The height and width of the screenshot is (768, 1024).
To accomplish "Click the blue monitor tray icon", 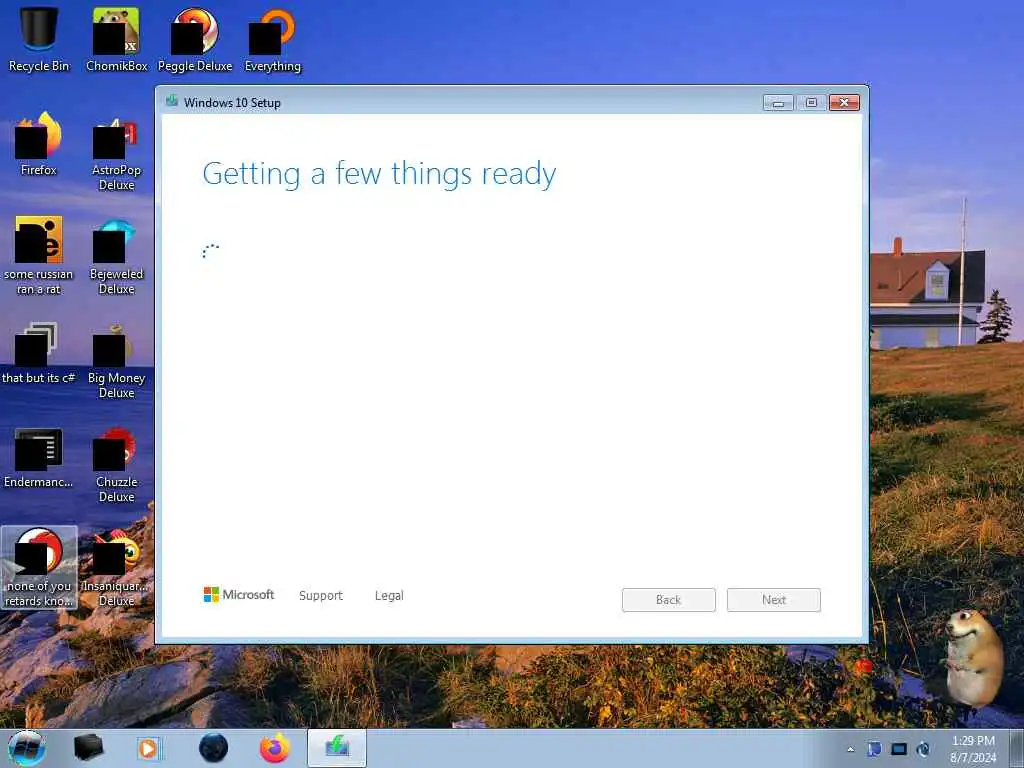I will (x=899, y=749).
